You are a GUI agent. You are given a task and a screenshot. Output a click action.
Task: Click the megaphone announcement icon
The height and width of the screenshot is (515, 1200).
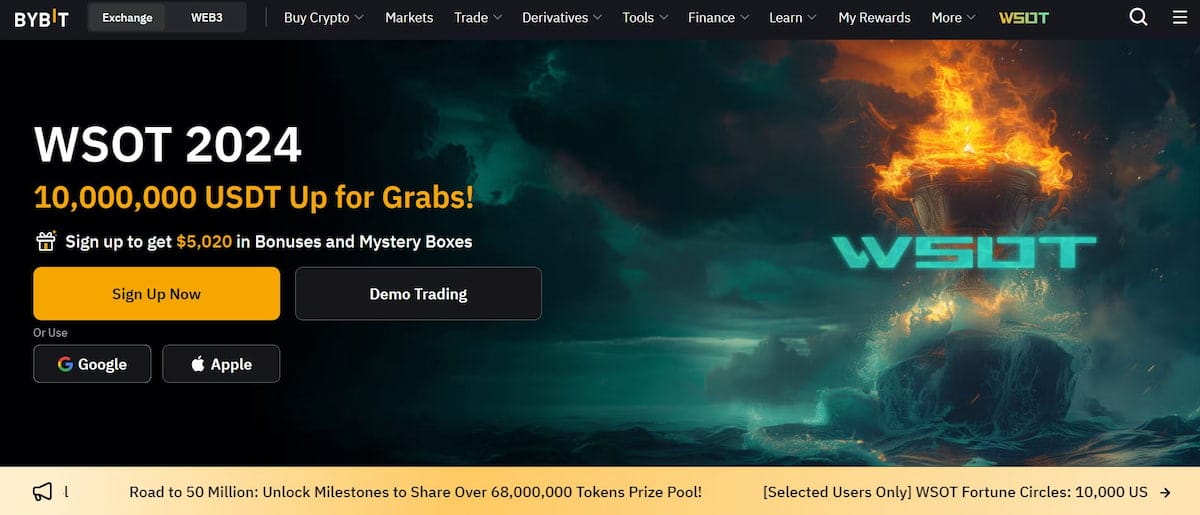pos(42,492)
